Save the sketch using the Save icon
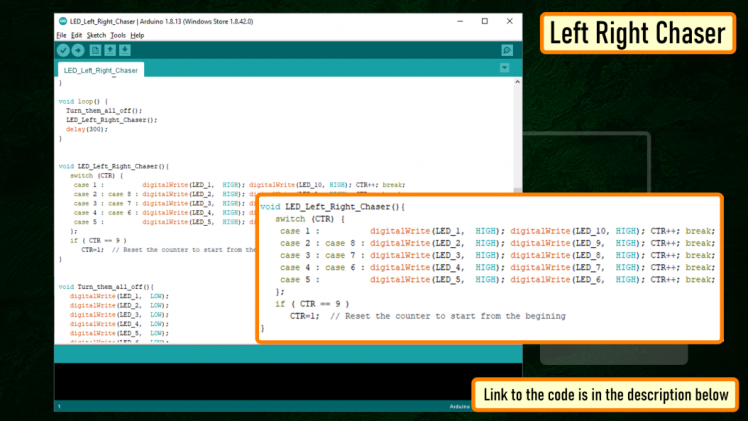 pos(125,50)
